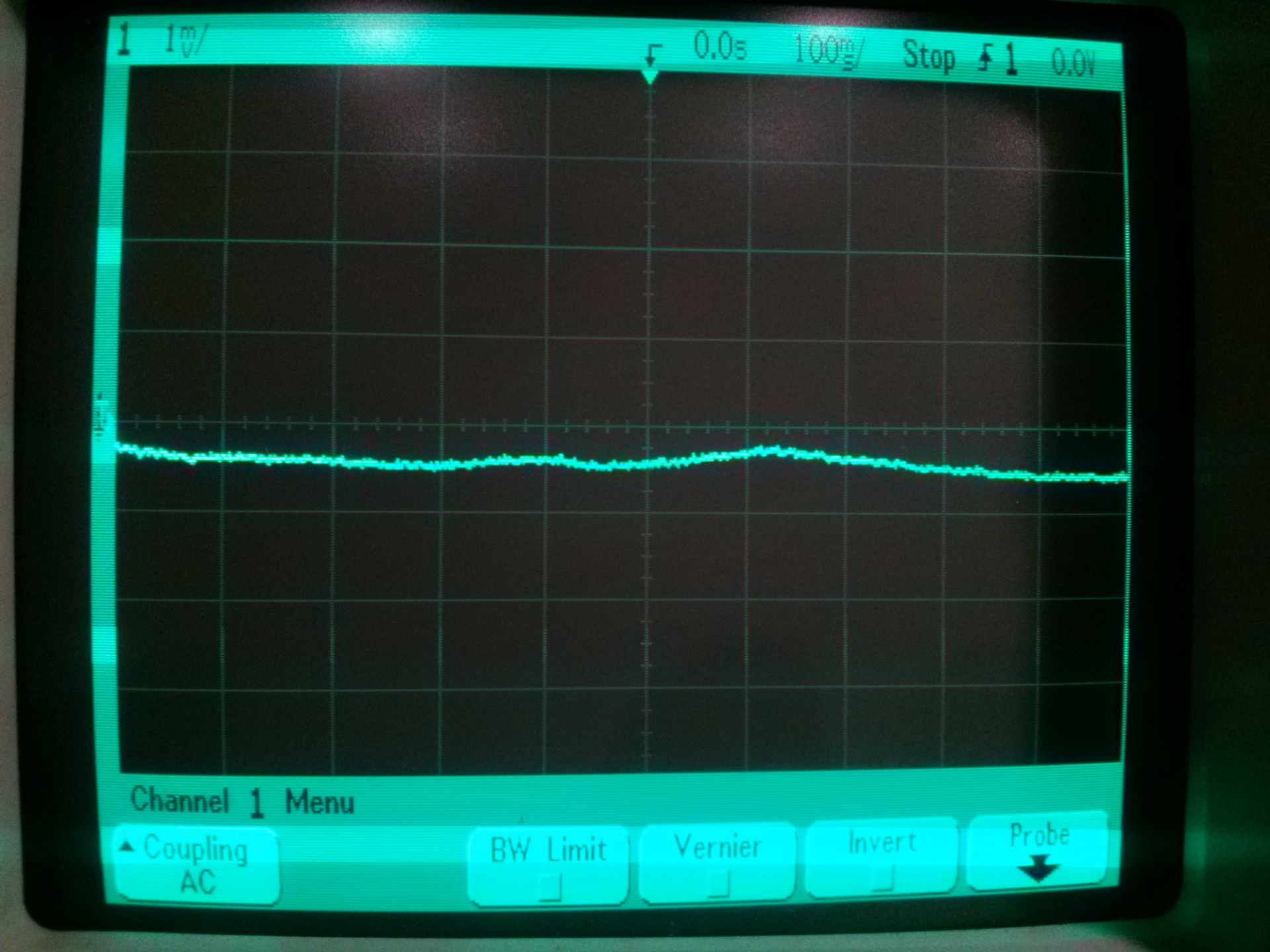Click the Channel 1 Menu title
Screen dimensions: 1270x952
pyautogui.click(x=242, y=801)
